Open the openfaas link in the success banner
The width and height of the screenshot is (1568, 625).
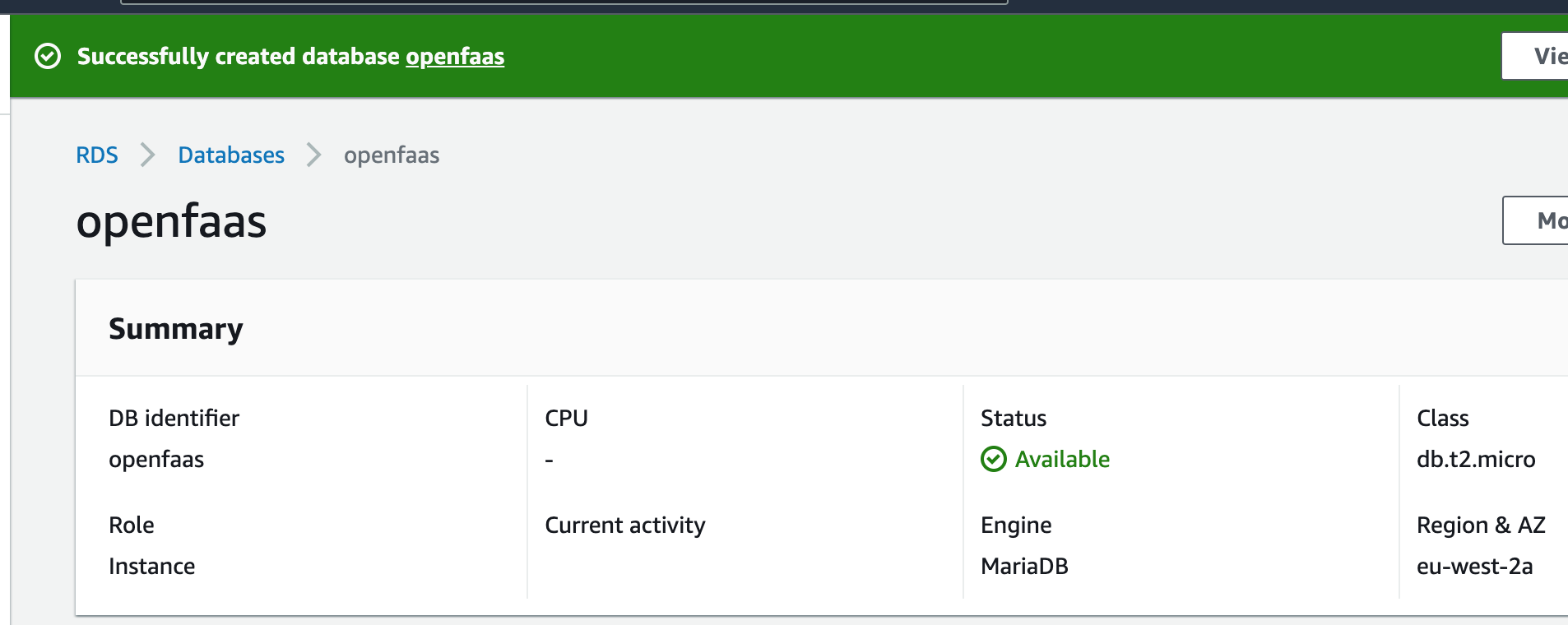[454, 57]
